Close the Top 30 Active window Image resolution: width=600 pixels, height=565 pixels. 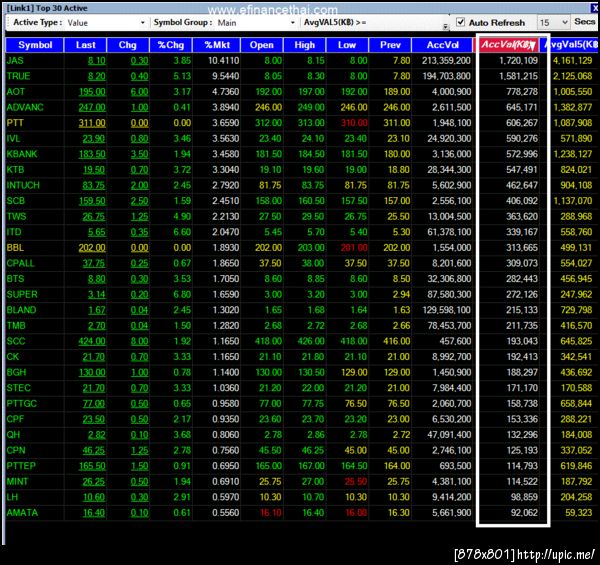(x=595, y=8)
